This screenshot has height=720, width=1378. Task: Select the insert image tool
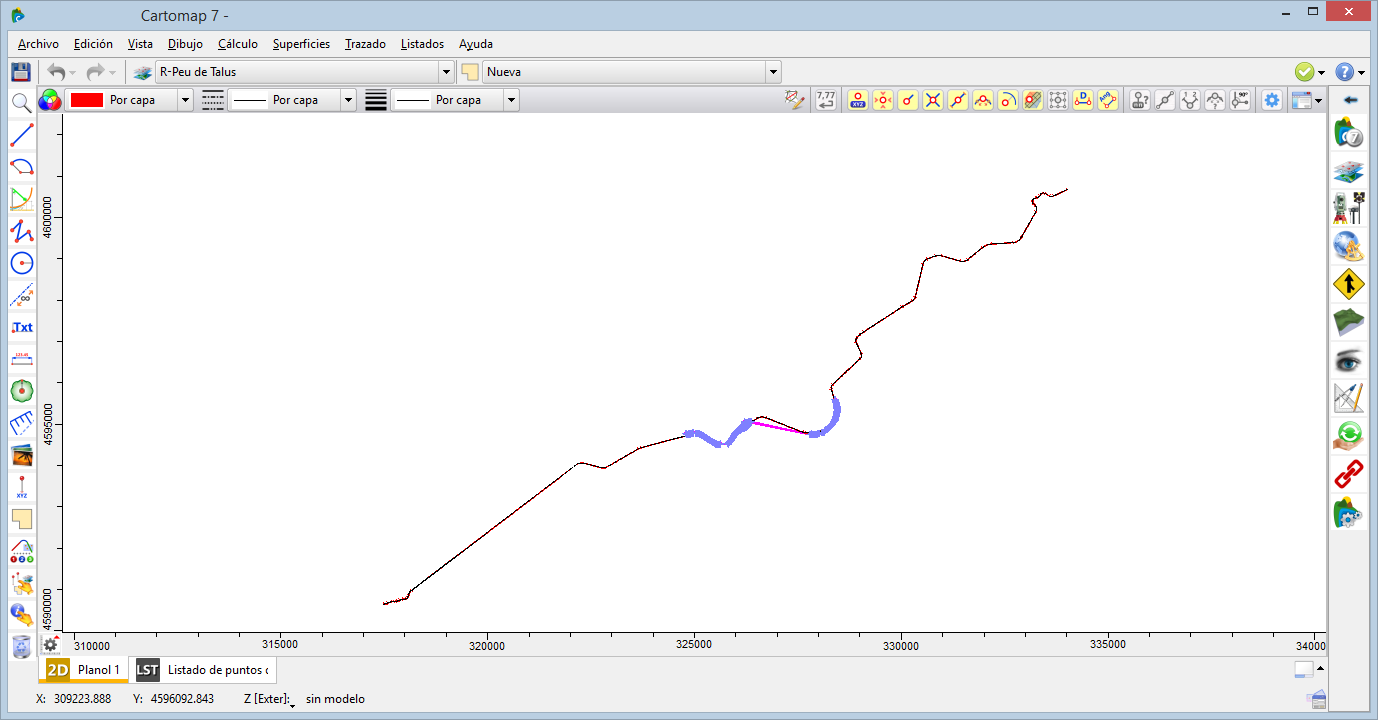click(x=22, y=456)
